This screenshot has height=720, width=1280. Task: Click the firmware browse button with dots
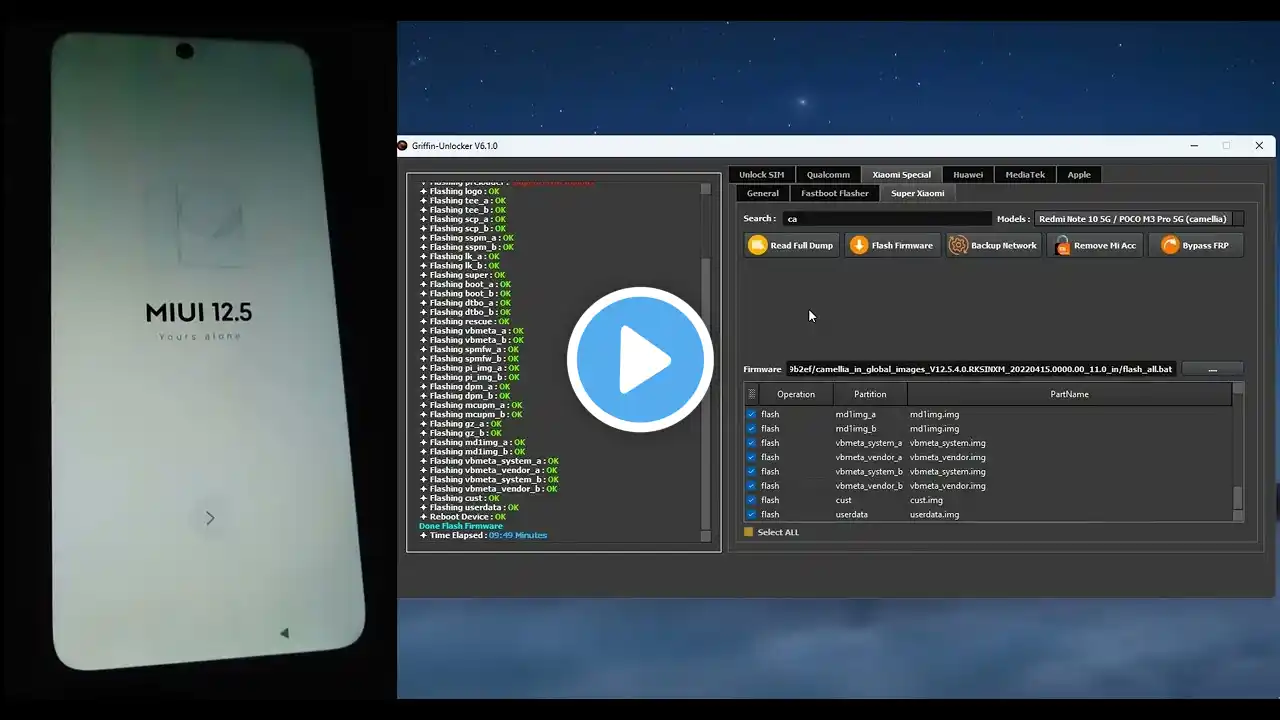tap(1212, 369)
